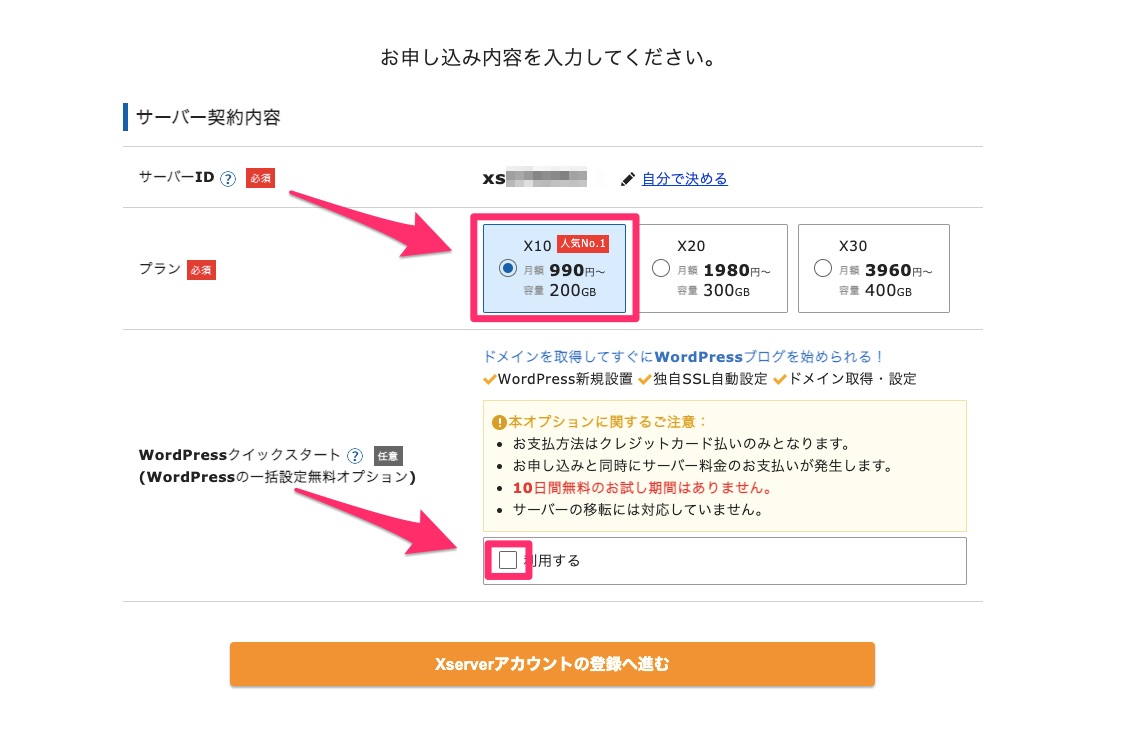Select the X30 plan radio button

pos(822,269)
